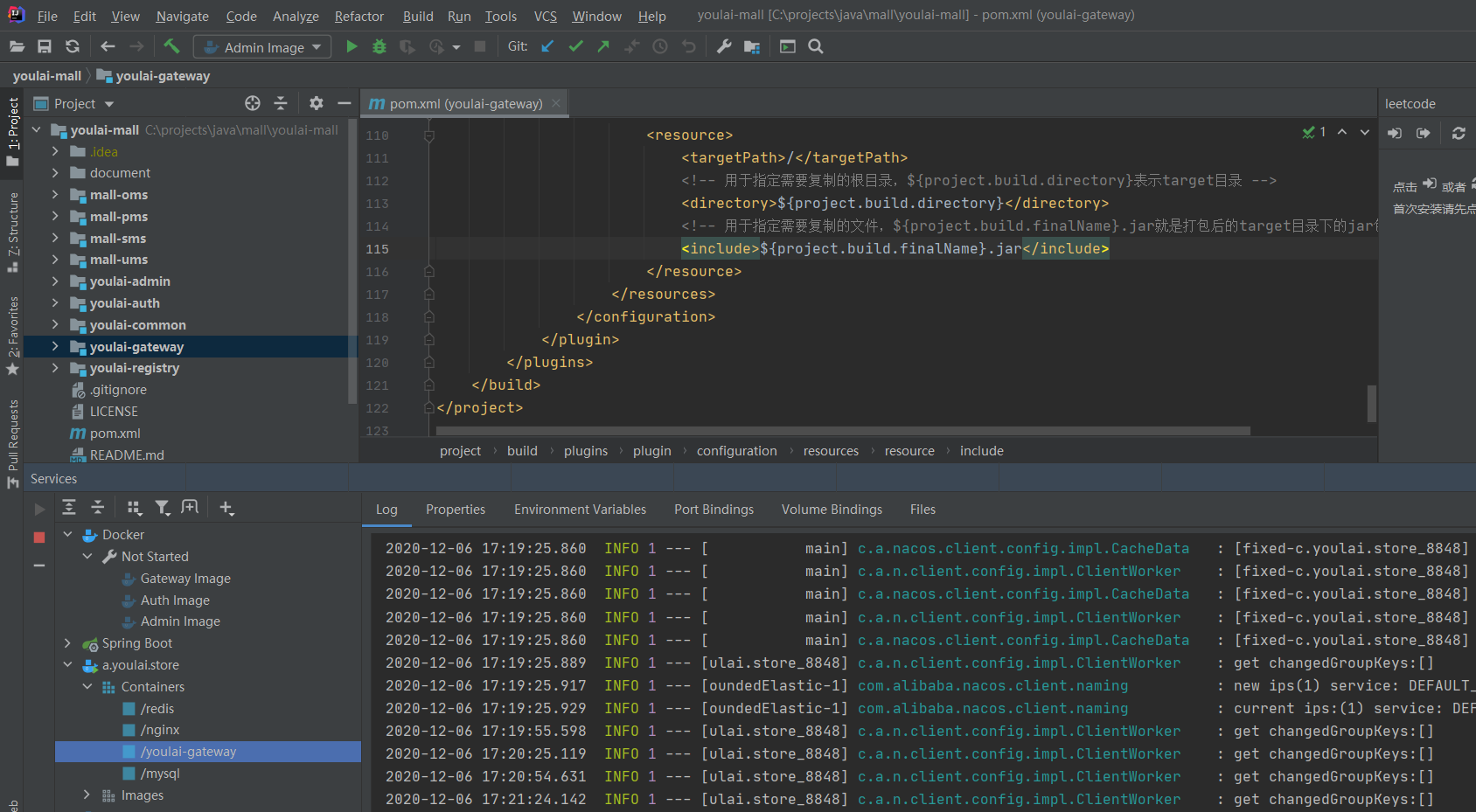Screen dimensions: 1476x812
Task: Click the red Stop container icon
Action: coord(39,538)
